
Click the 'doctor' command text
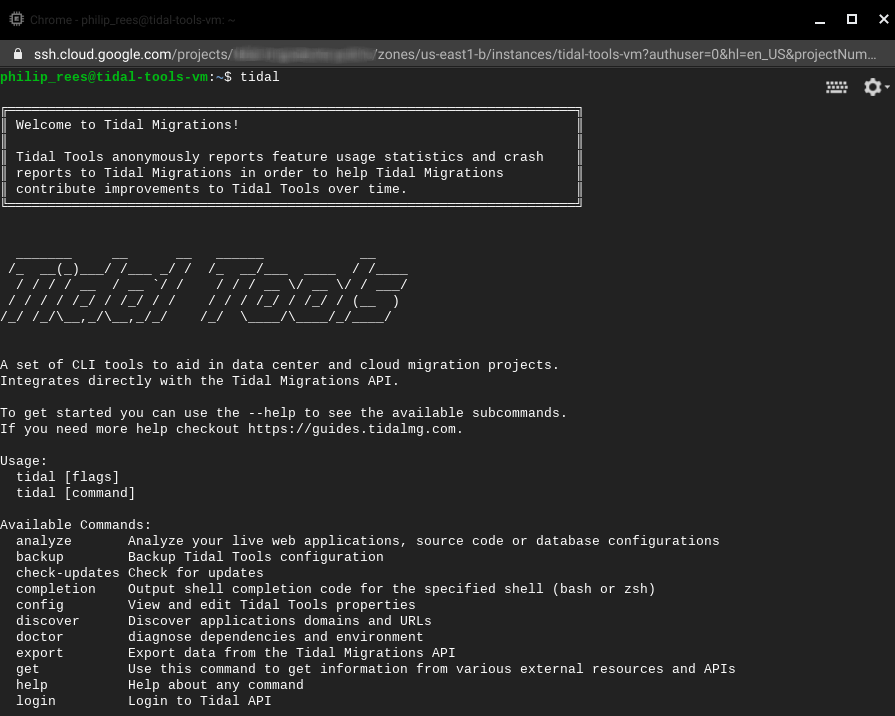[x=39, y=637]
